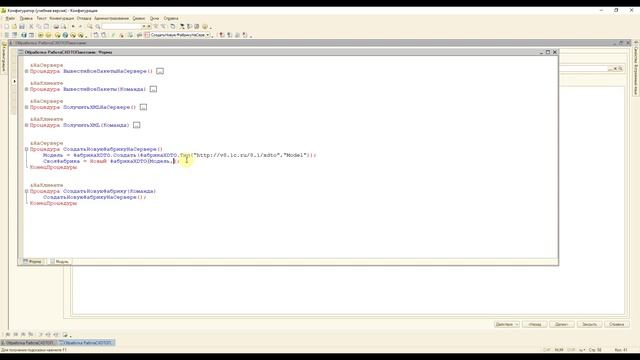
Task: Click the Назад button
Action: click(x=535, y=324)
